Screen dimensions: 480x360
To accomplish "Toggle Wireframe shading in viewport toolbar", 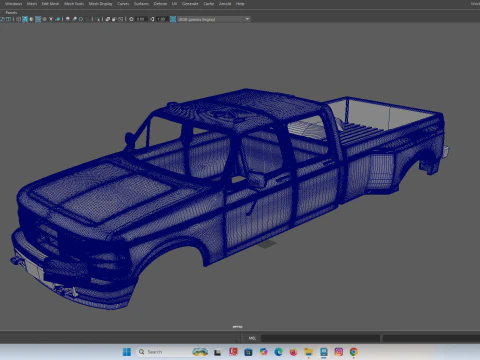I will (18, 19).
